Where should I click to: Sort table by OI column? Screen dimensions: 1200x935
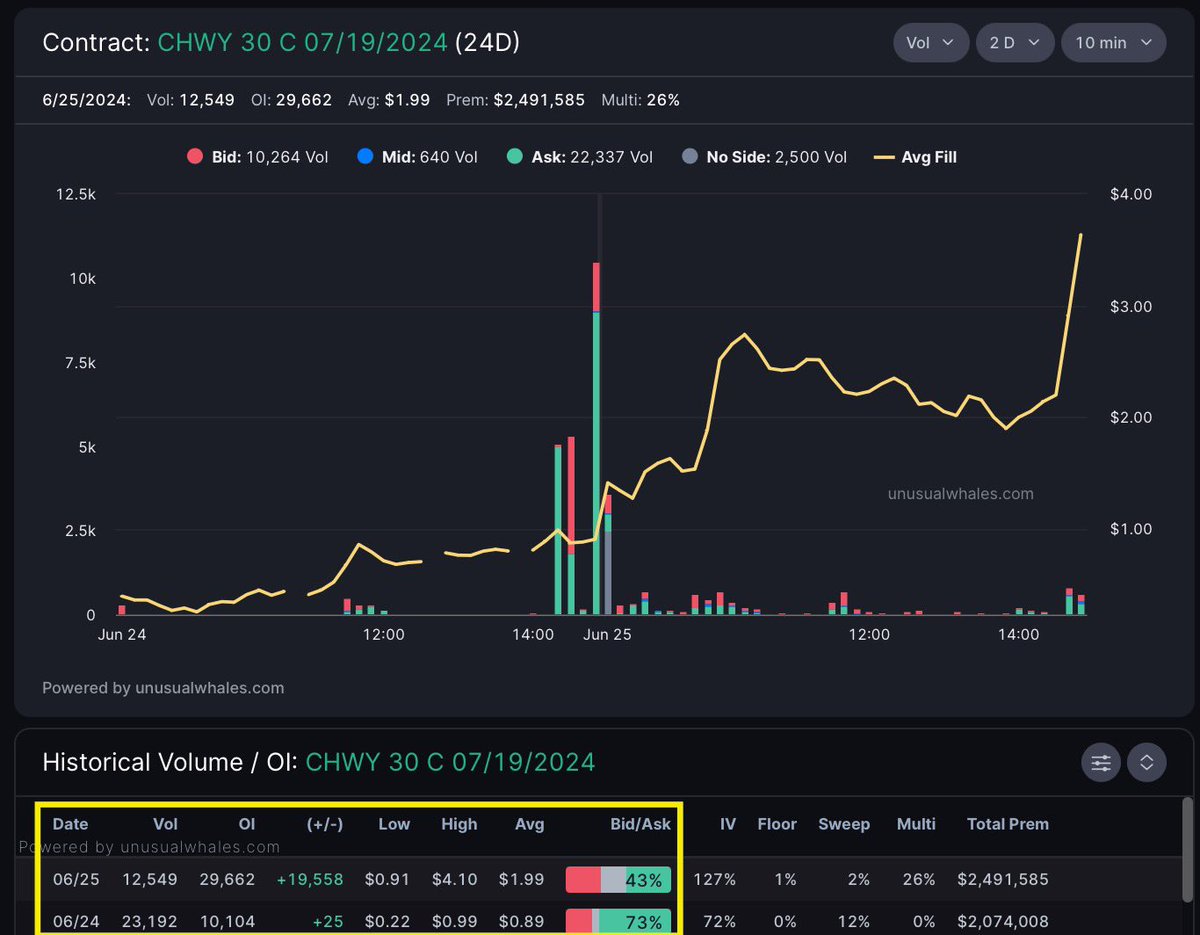click(247, 824)
